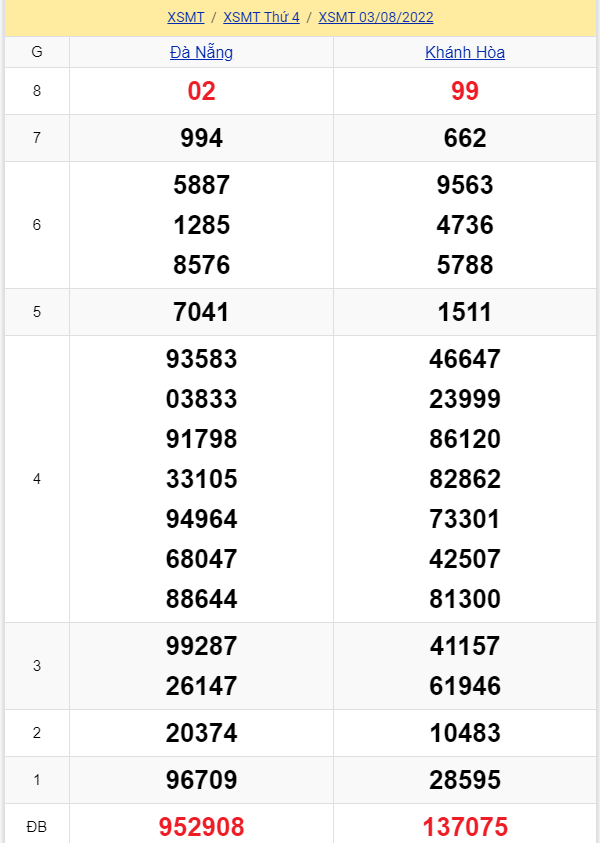Image resolution: width=600 pixels, height=843 pixels.
Task: Click the XSMT Thứ 4 breadcrumb link
Action: [x=261, y=17]
